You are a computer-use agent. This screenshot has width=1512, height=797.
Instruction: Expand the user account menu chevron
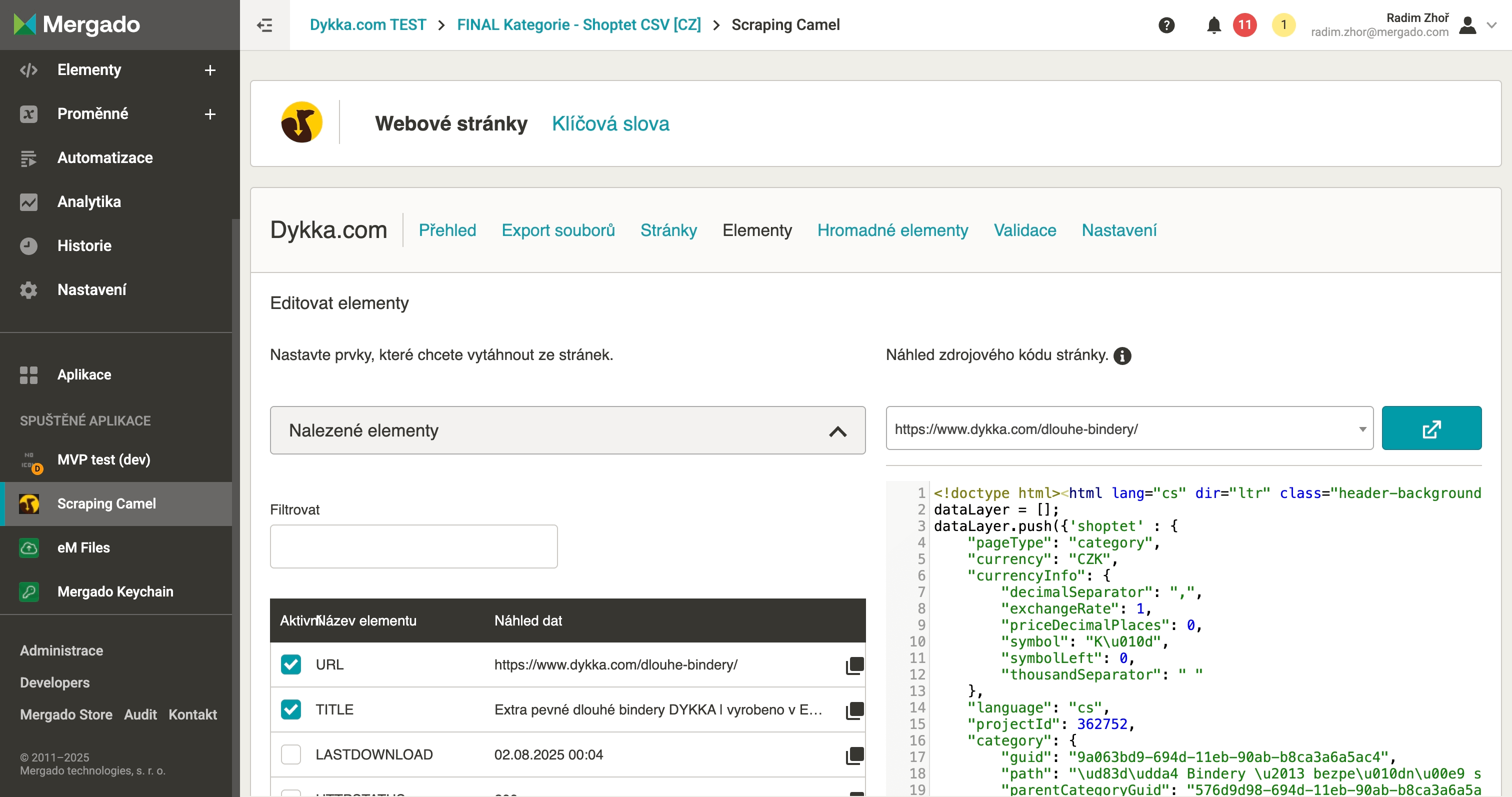(x=1491, y=24)
